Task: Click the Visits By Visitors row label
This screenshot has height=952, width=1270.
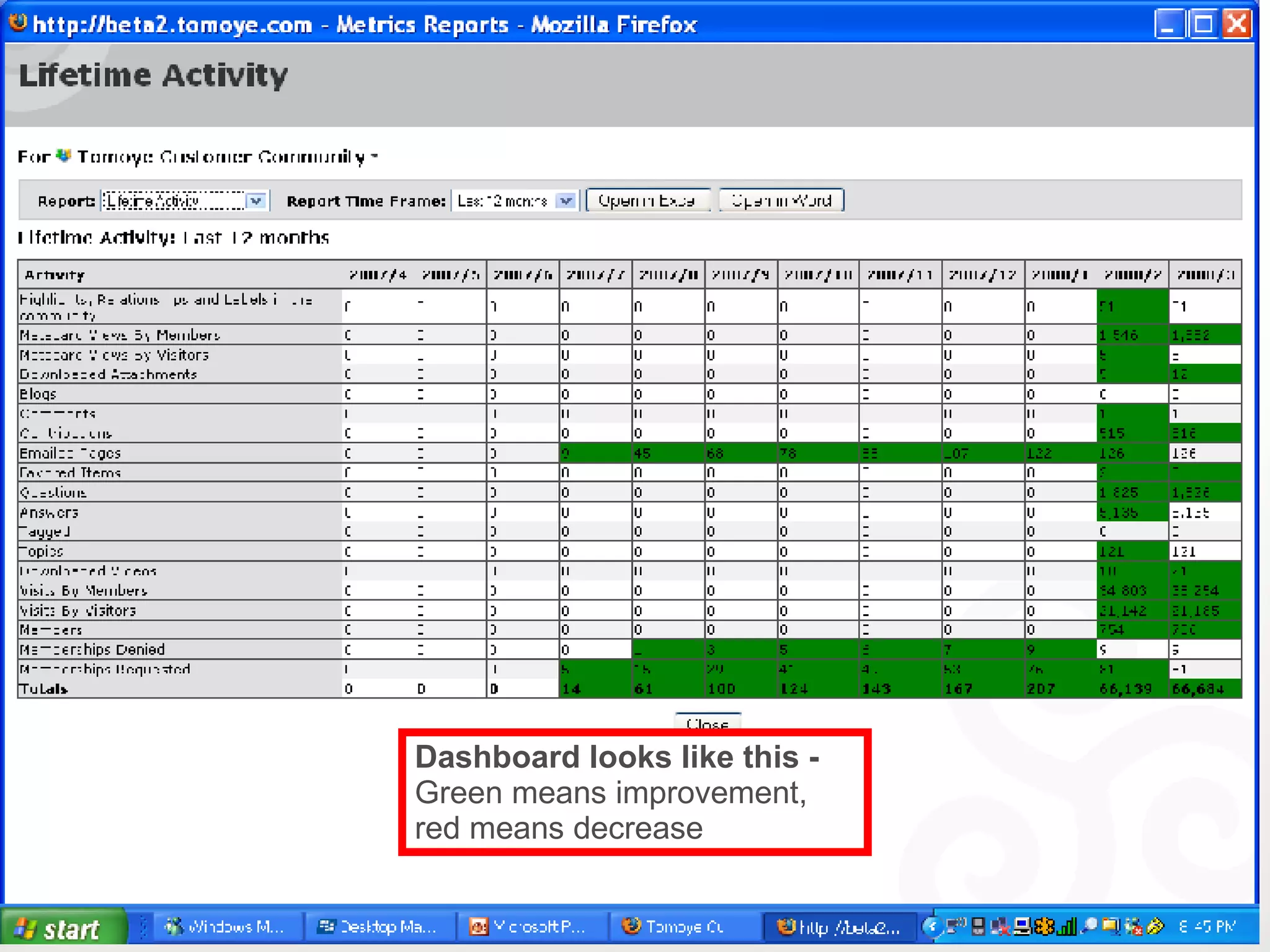Action: 78,610
